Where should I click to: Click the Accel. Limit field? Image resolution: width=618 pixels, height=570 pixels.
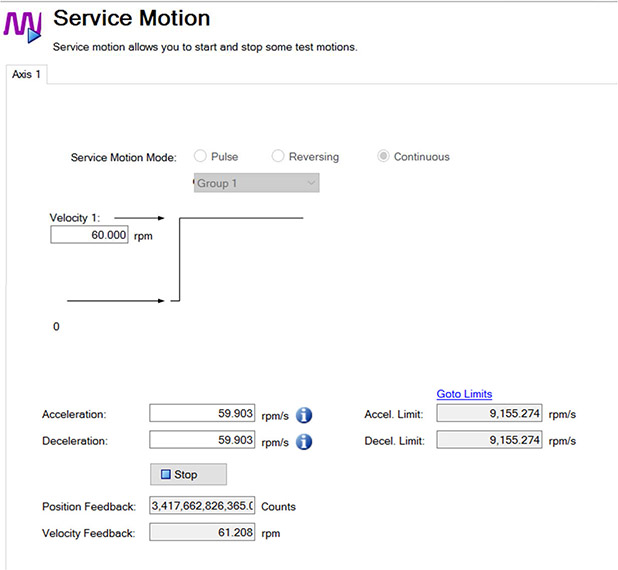[x=489, y=413]
